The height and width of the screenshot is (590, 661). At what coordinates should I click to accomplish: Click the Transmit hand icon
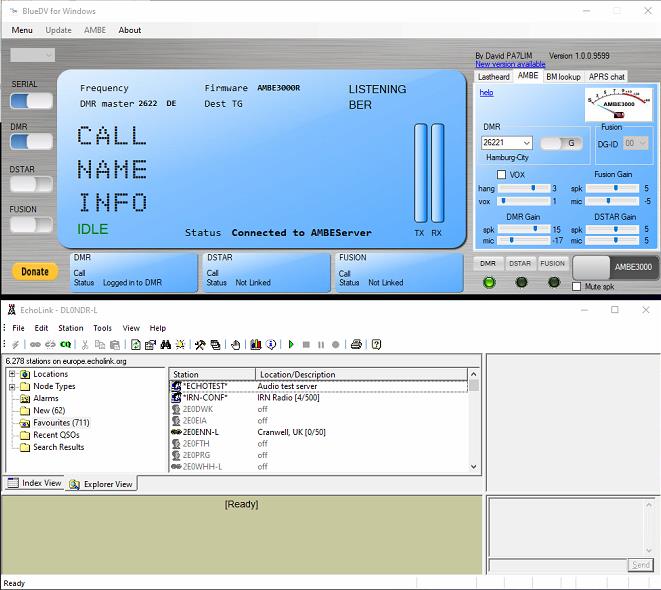[x=236, y=345]
